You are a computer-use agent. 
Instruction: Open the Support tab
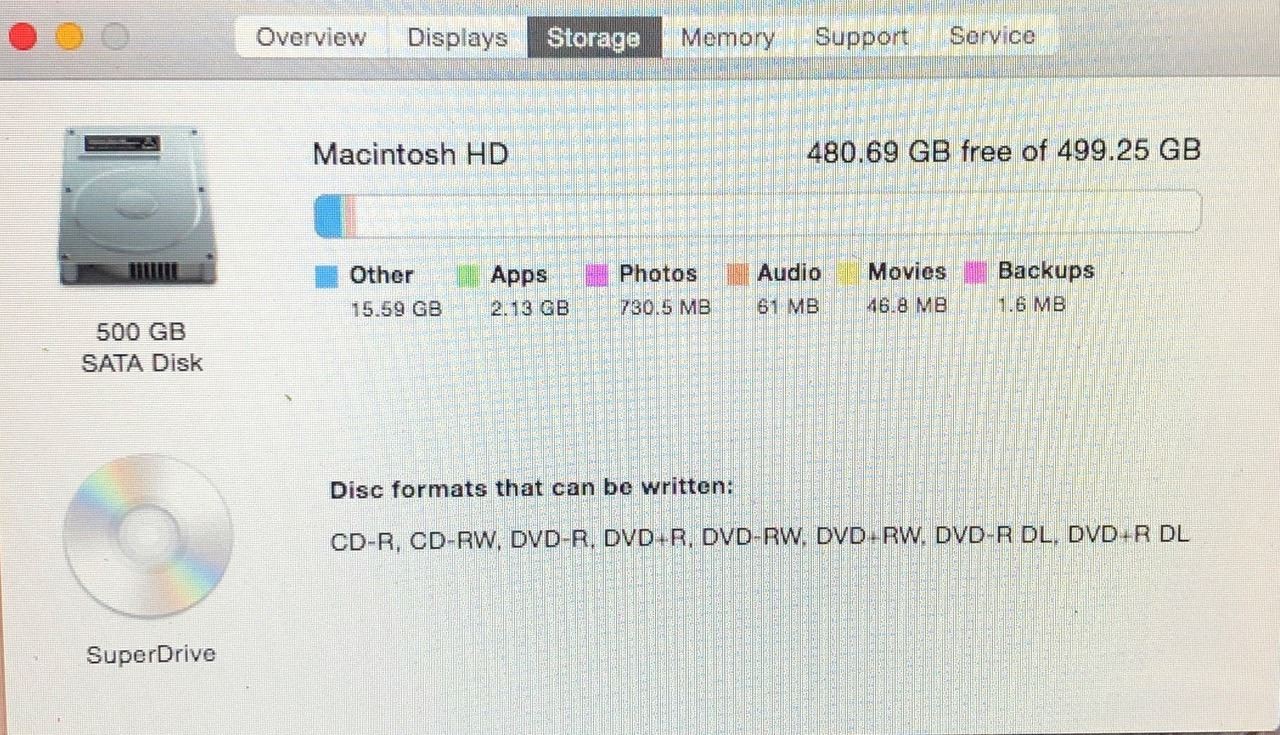coord(861,38)
